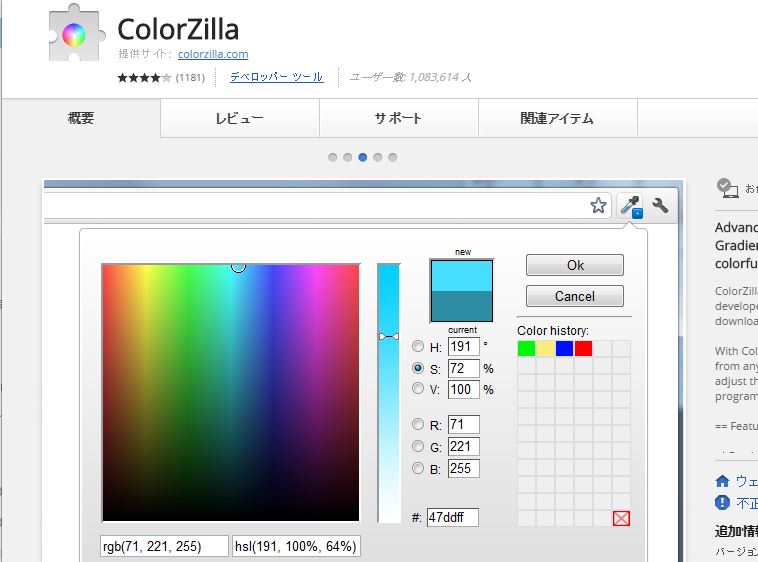The height and width of the screenshot is (562, 758).
Task: Click the ColorZilla eyedropper toolbar icon
Action: [631, 206]
